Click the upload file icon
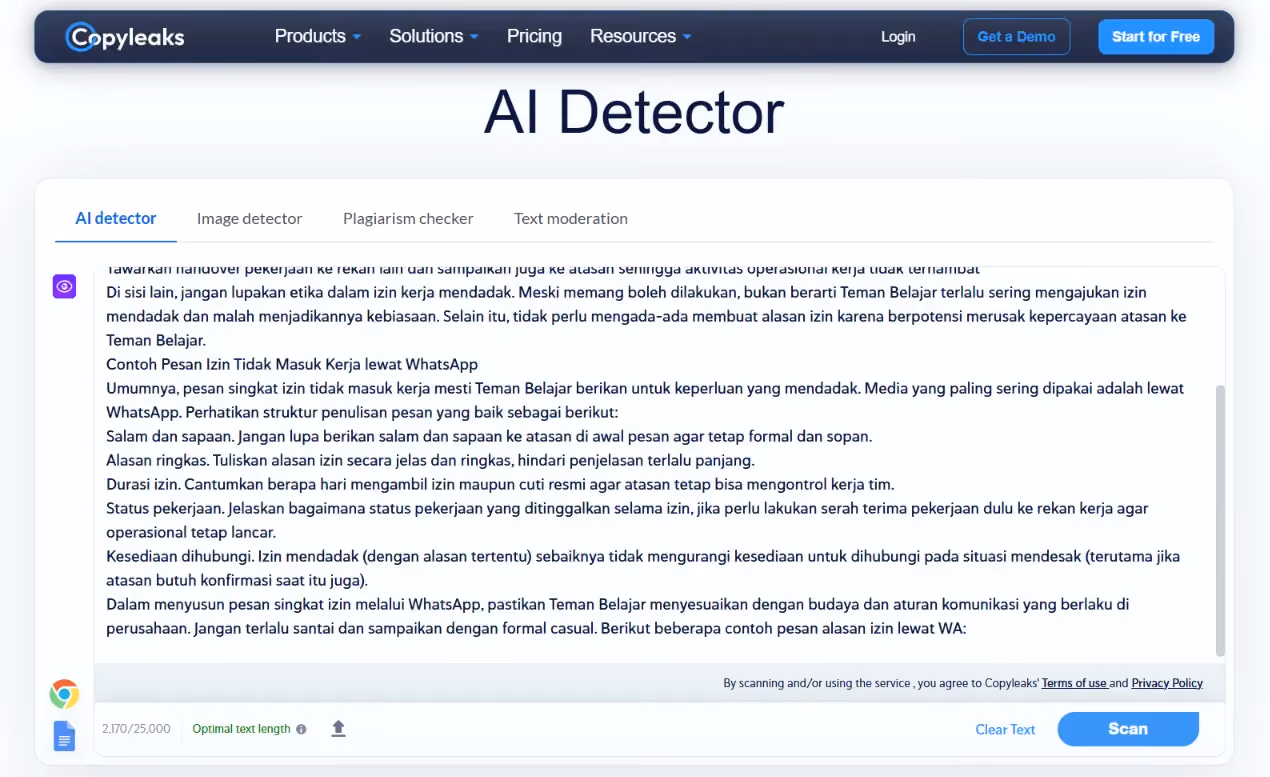Viewport: 1270px width, 777px height. [338, 729]
